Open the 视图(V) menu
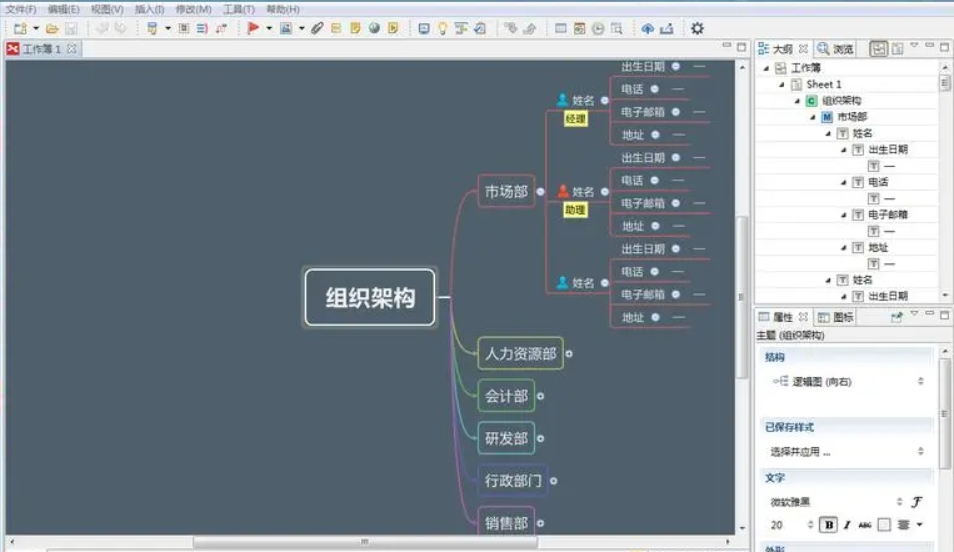The image size is (954, 552). tap(107, 9)
